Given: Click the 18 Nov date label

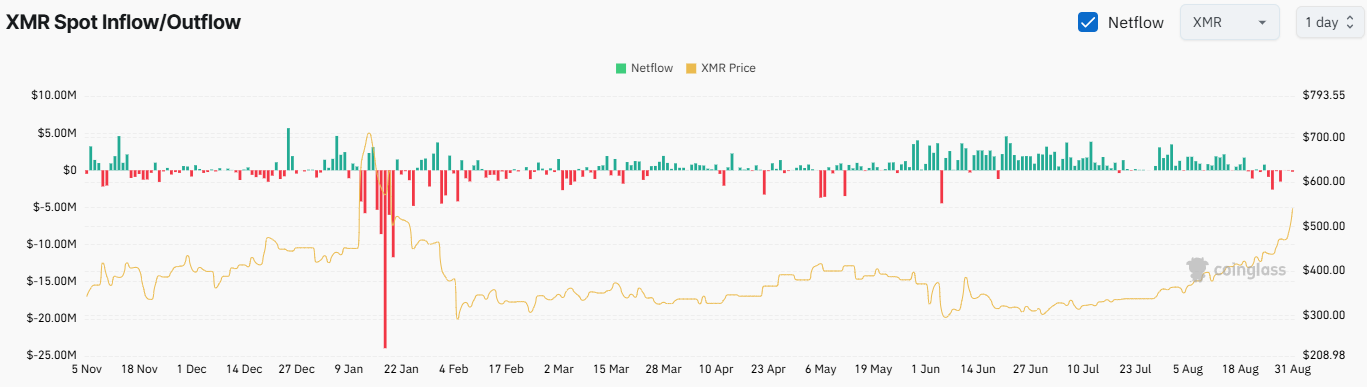Looking at the screenshot, I should 138,369.
